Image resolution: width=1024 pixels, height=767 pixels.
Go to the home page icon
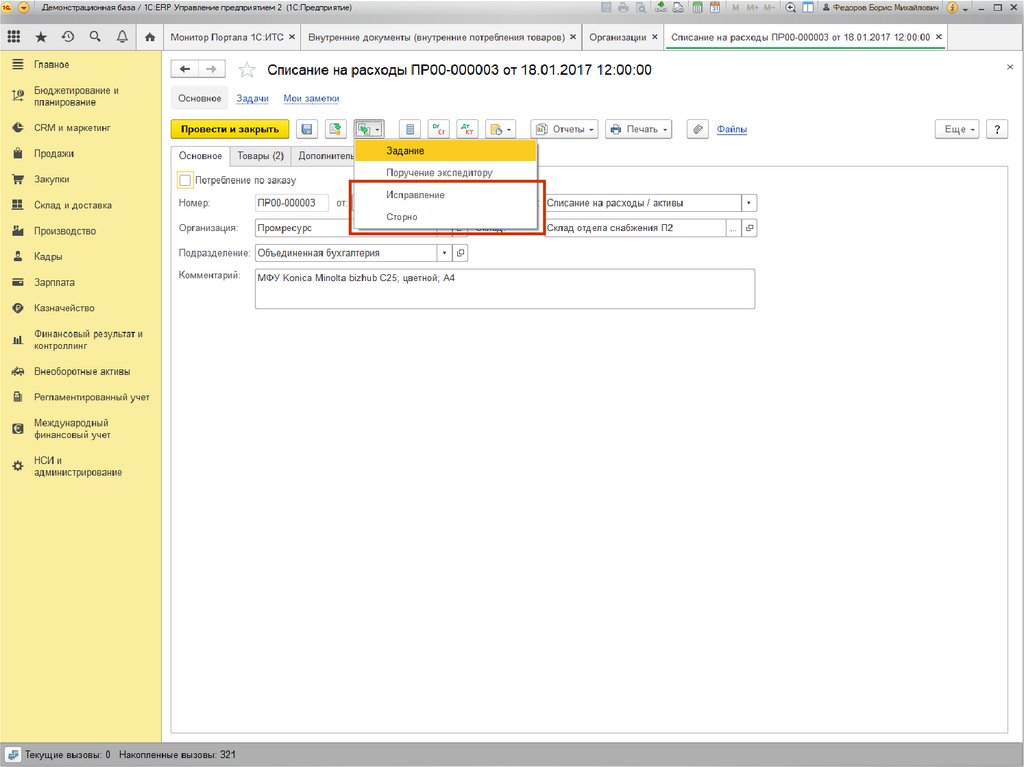pos(150,37)
